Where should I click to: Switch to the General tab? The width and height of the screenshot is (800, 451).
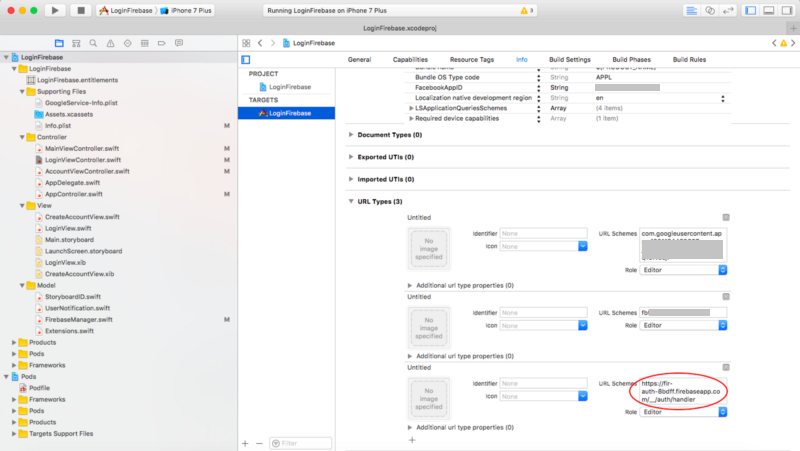(359, 60)
